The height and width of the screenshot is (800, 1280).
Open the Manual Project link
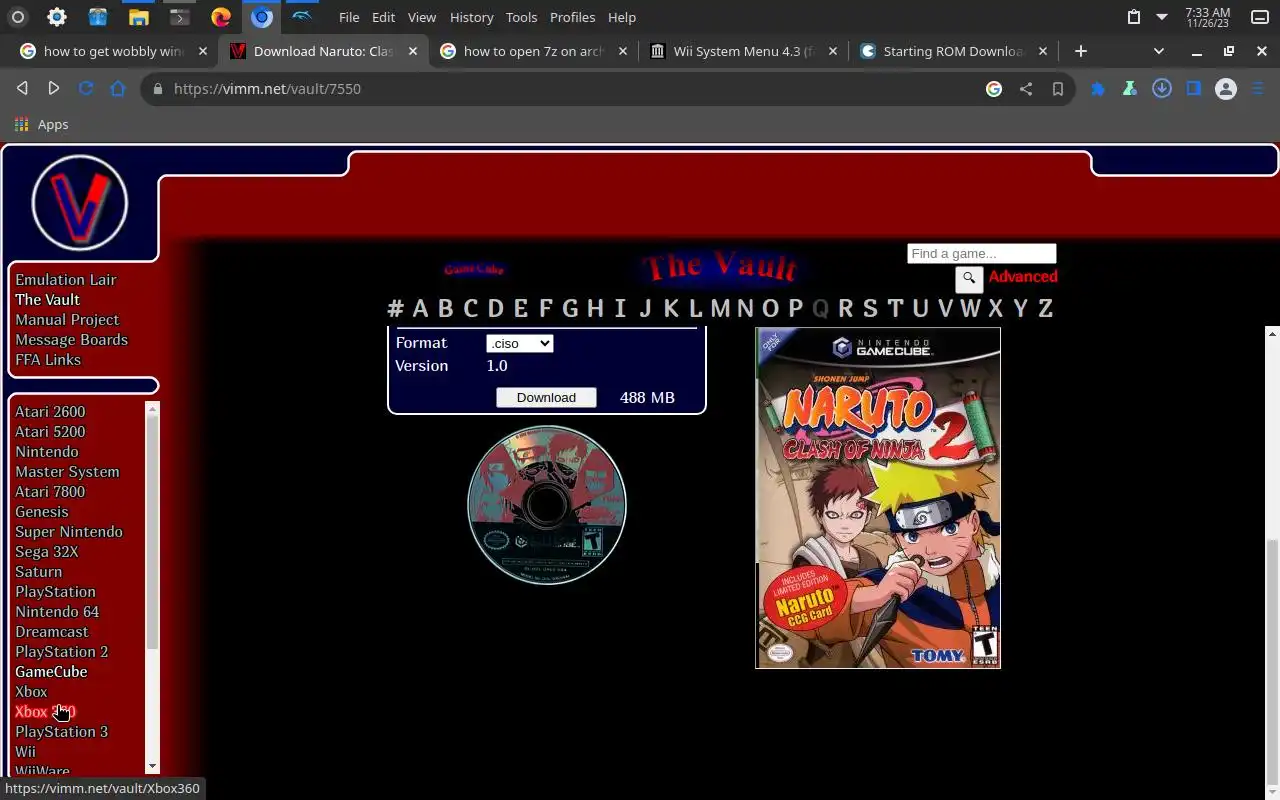point(67,320)
